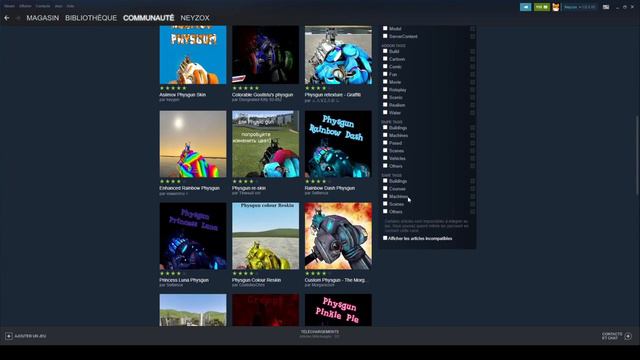Tick the Fun tag checkbox
The width and height of the screenshot is (640, 360).
(x=385, y=74)
